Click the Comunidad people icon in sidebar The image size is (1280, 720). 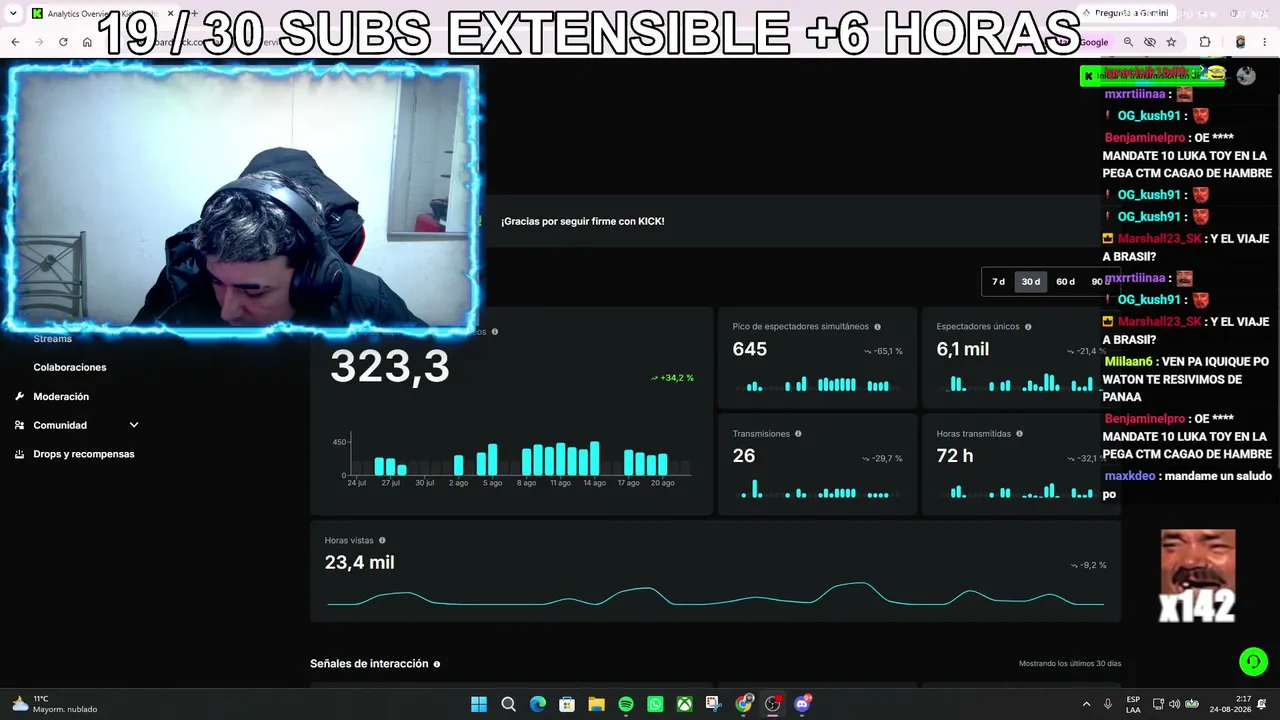click(x=19, y=425)
